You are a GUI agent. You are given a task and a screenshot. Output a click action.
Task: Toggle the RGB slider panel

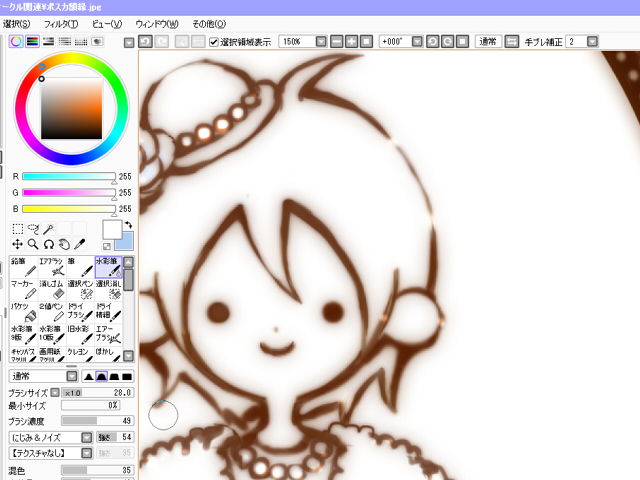[32, 41]
